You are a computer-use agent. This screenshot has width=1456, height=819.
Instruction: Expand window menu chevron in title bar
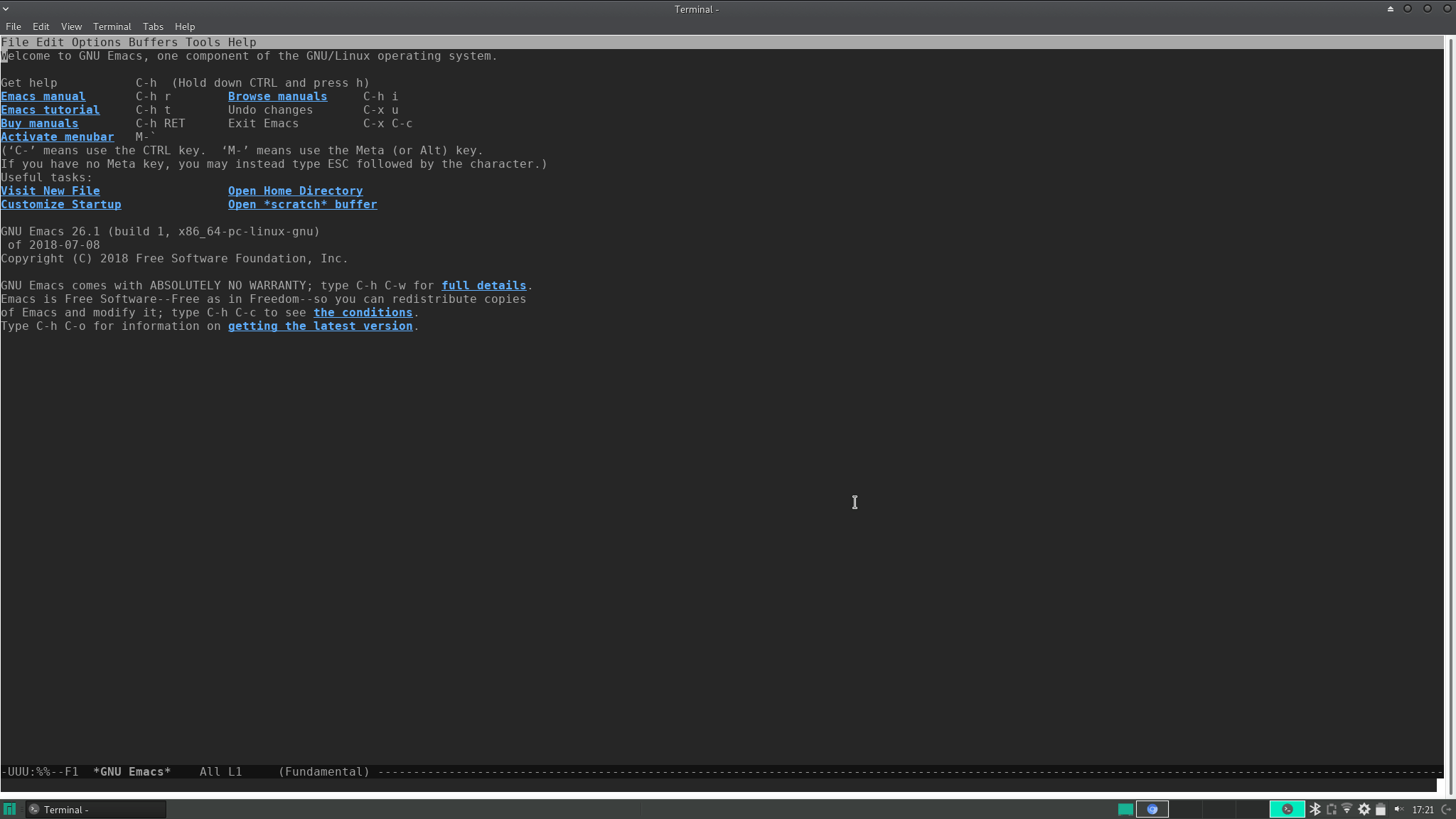(x=6, y=9)
